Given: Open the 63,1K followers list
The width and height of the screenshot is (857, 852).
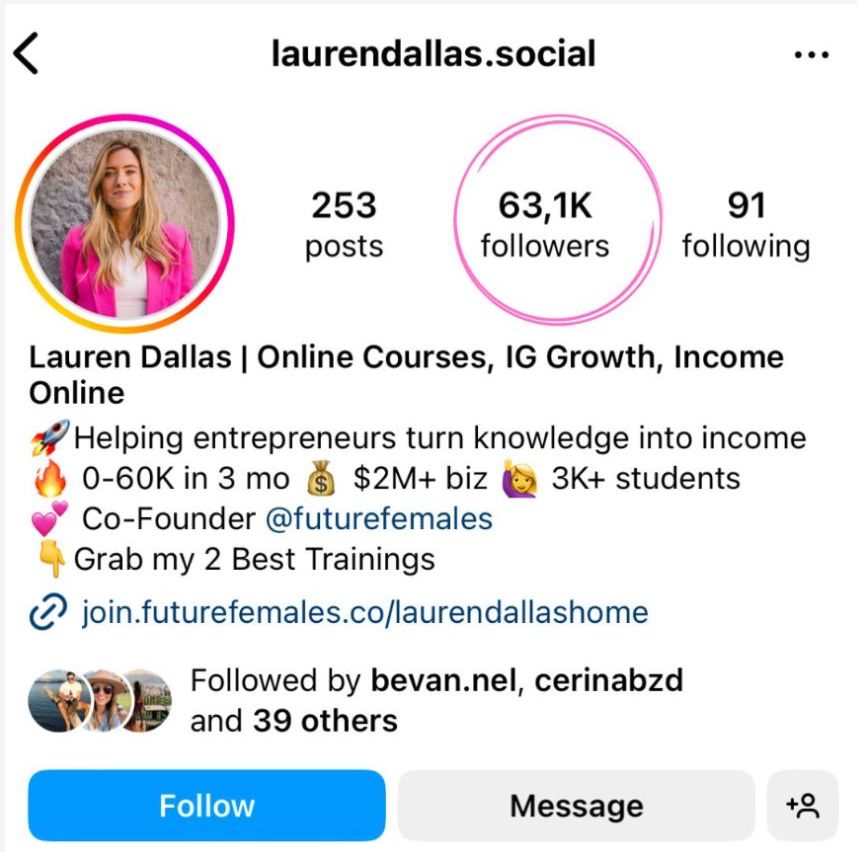Looking at the screenshot, I should [545, 224].
